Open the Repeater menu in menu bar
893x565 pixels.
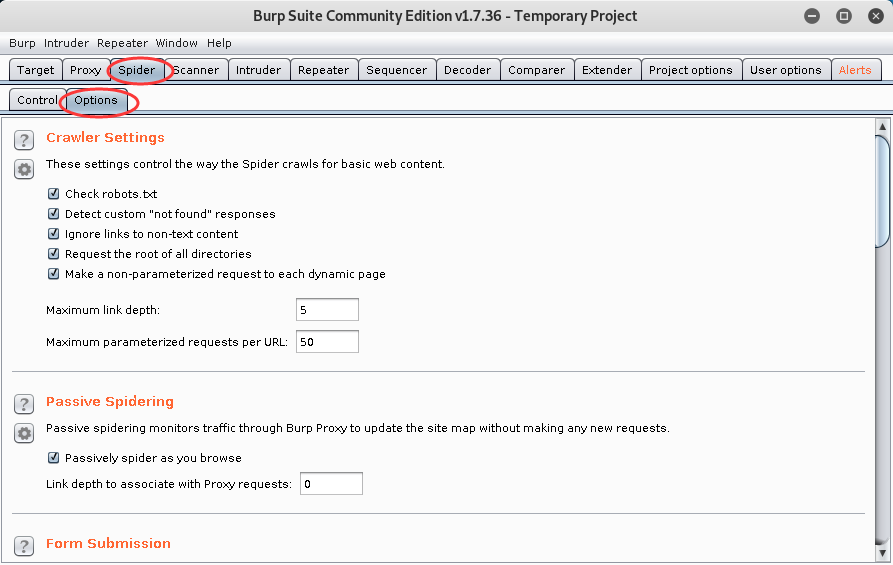coord(122,43)
